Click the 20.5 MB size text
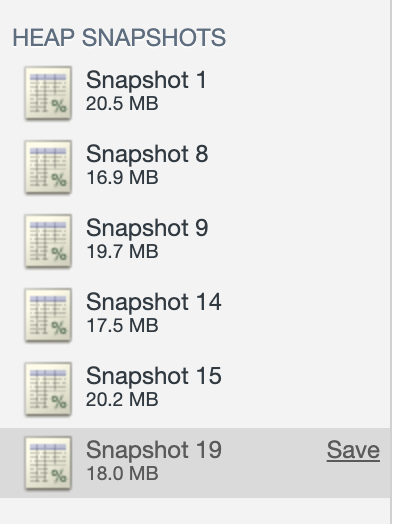 122,104
